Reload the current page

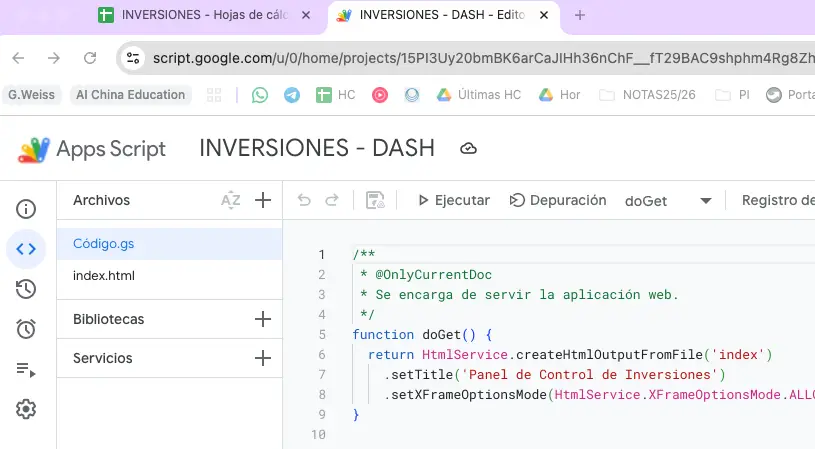(x=90, y=58)
